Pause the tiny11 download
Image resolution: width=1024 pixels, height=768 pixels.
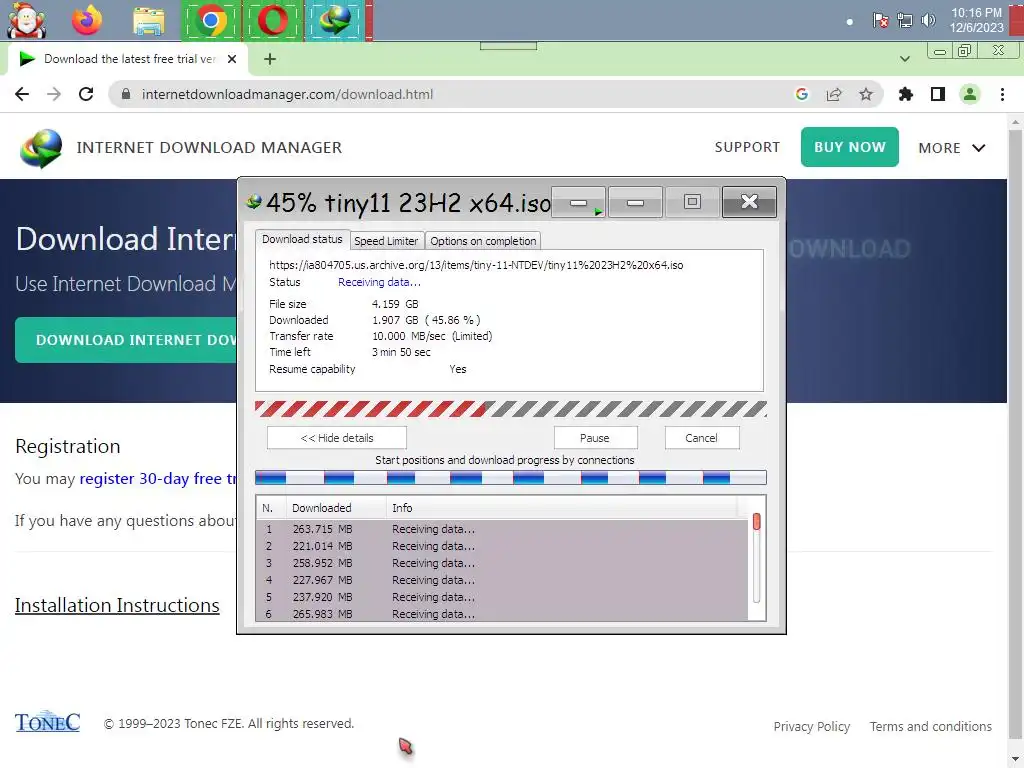point(595,438)
